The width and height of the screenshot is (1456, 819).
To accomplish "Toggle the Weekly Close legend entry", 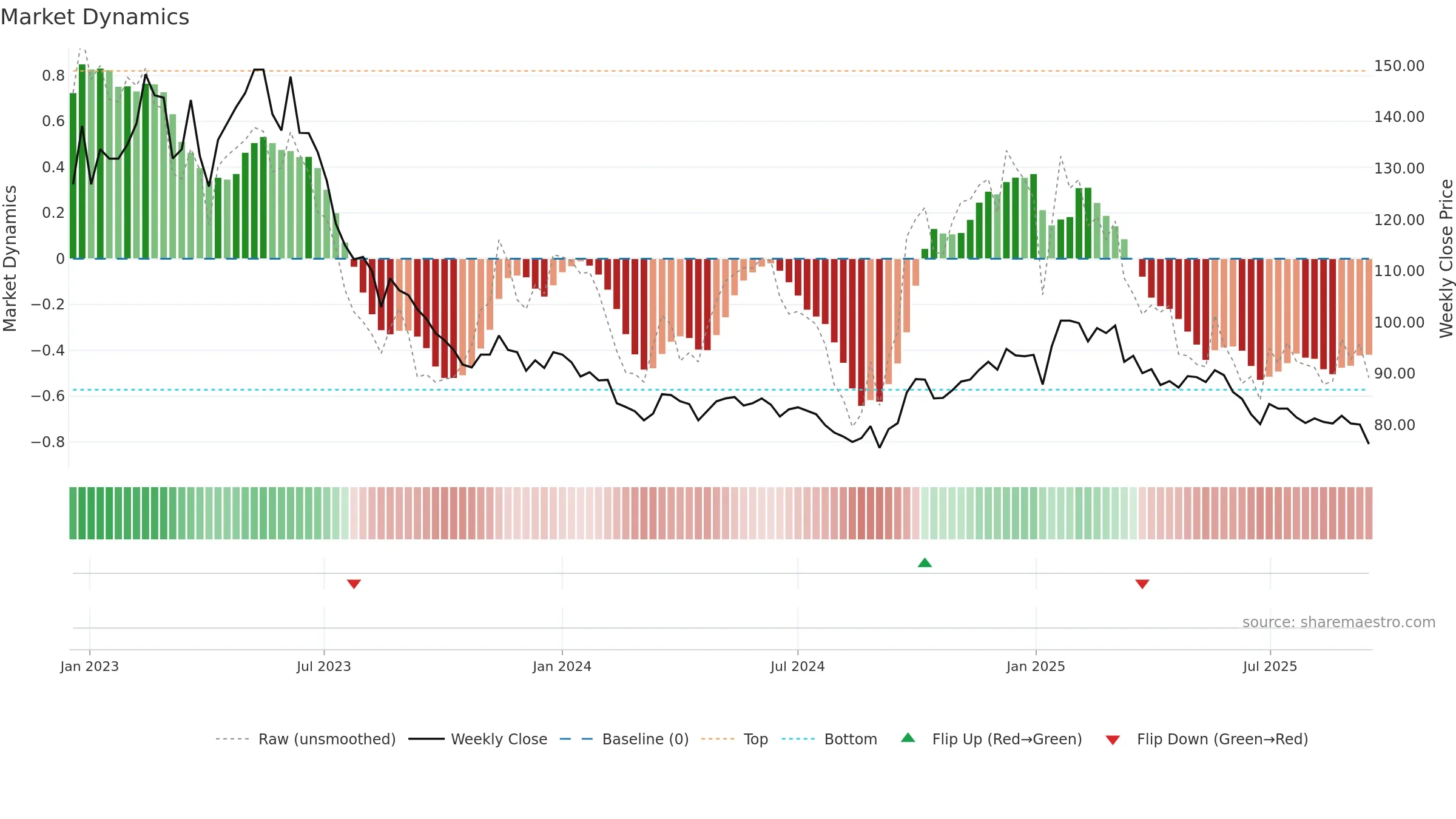I will coord(478,739).
